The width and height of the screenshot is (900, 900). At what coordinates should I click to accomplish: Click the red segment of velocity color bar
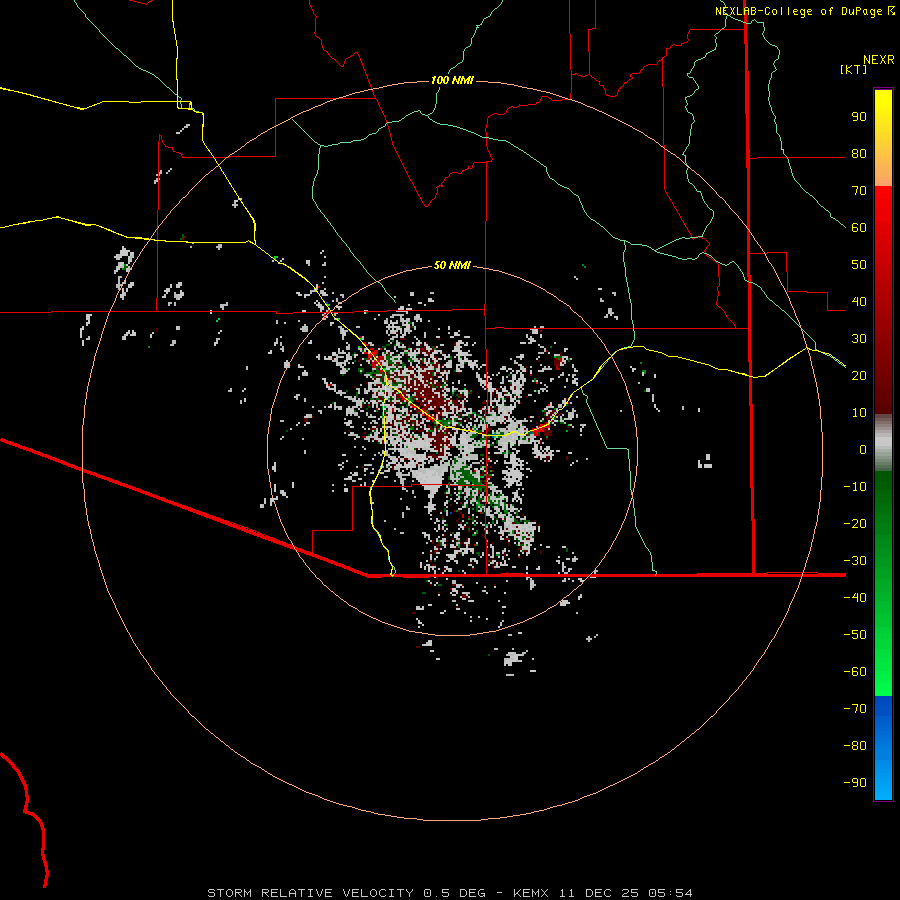883,300
